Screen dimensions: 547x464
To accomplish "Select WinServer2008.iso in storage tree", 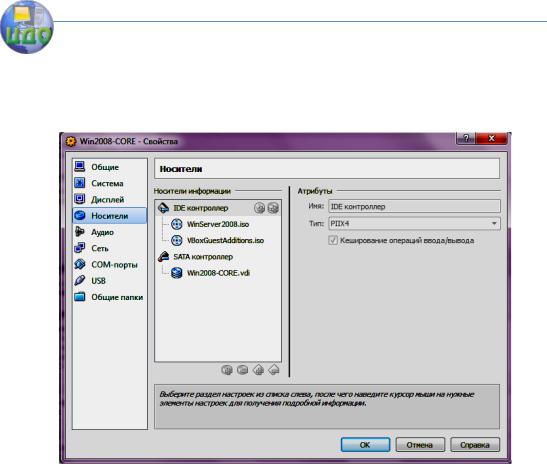I will point(218,224).
